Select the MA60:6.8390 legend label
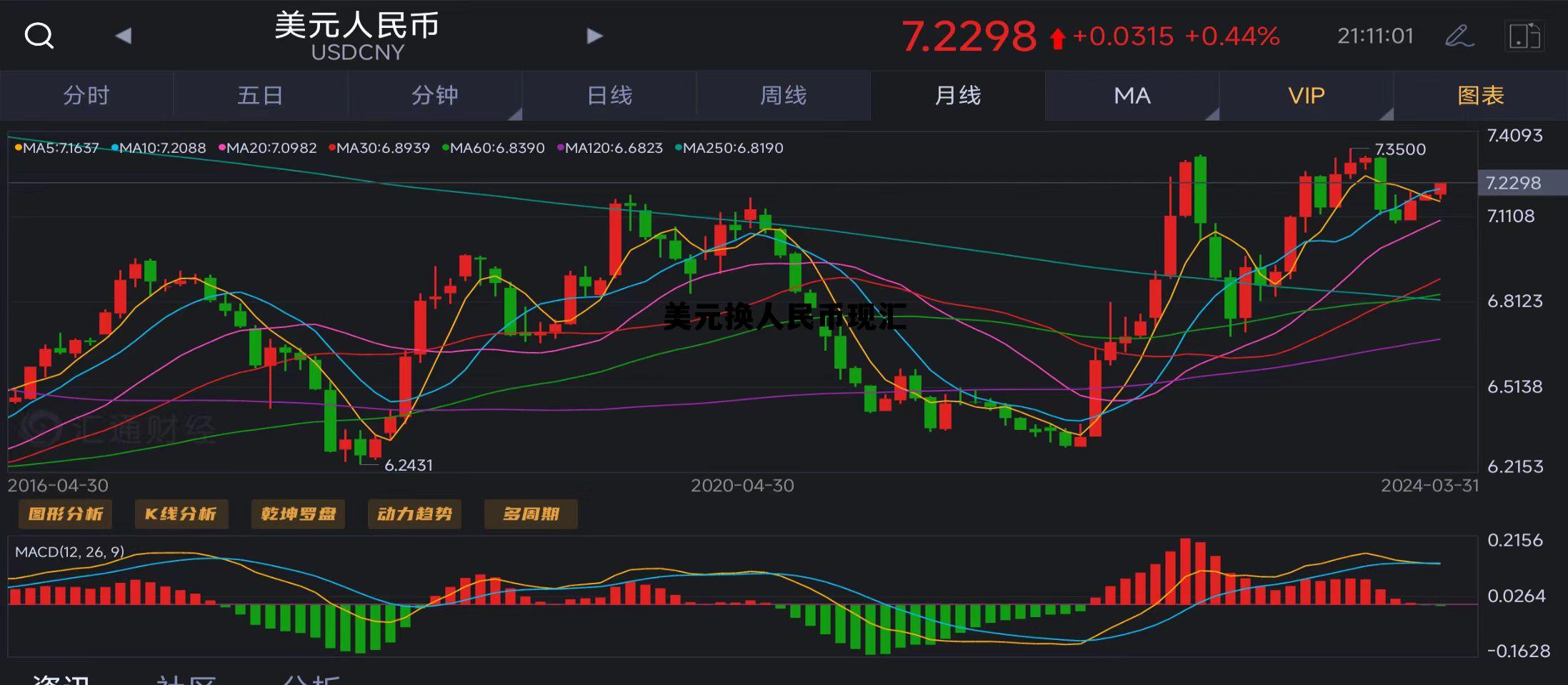Viewport: 1568px width, 685px height. (x=494, y=148)
